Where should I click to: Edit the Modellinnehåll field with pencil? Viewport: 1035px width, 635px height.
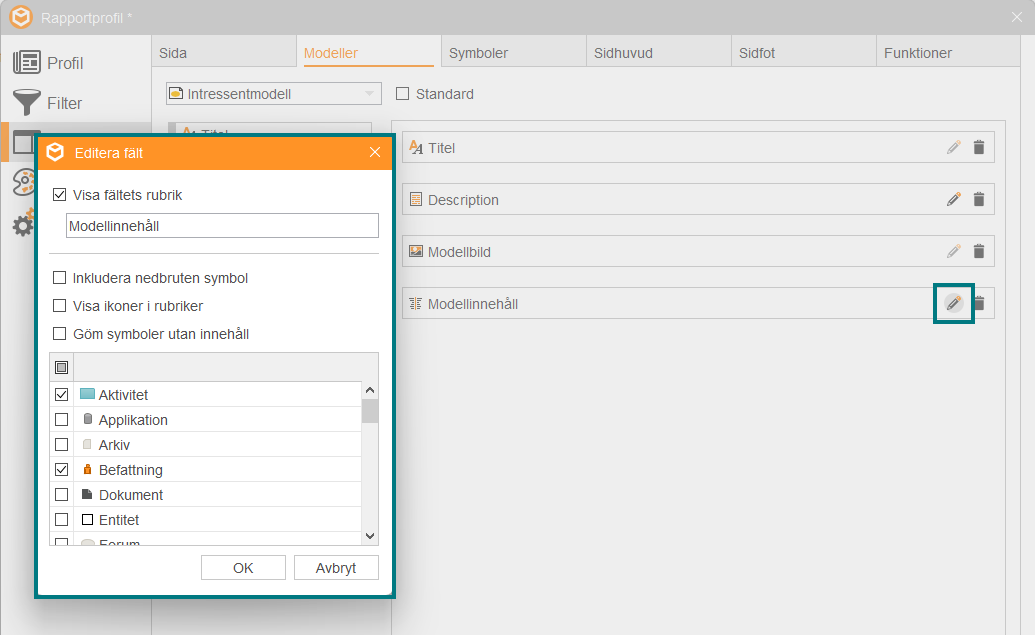pyautogui.click(x=953, y=304)
